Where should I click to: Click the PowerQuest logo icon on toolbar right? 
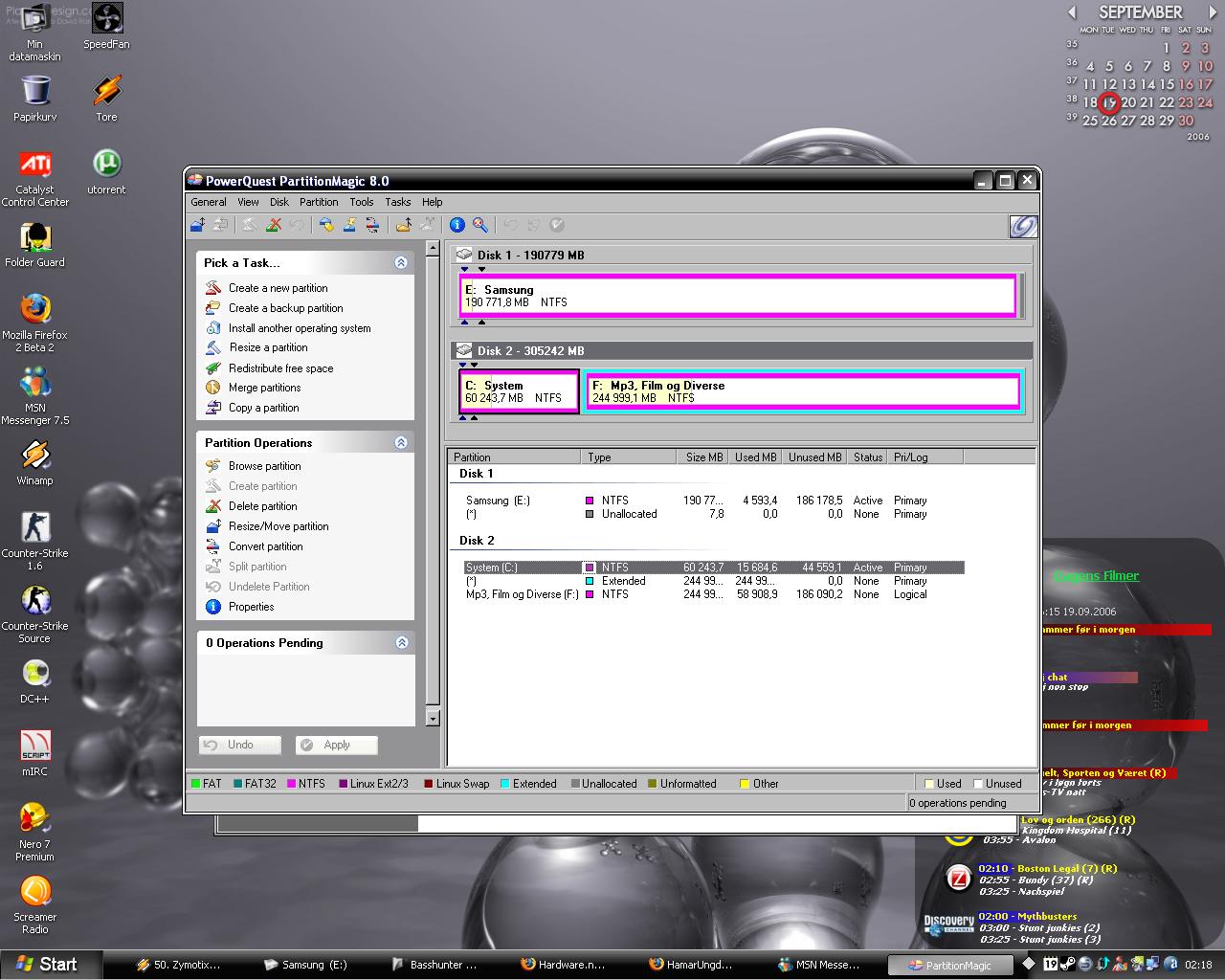pyautogui.click(x=1023, y=226)
